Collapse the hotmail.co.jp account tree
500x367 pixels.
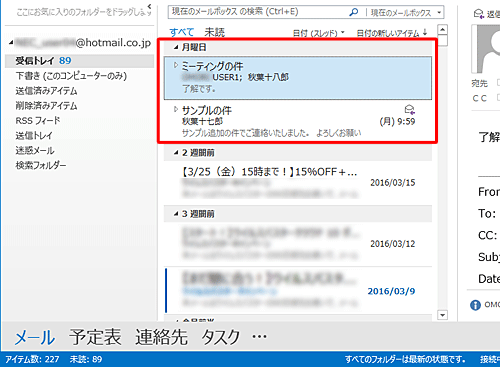pos(11,42)
